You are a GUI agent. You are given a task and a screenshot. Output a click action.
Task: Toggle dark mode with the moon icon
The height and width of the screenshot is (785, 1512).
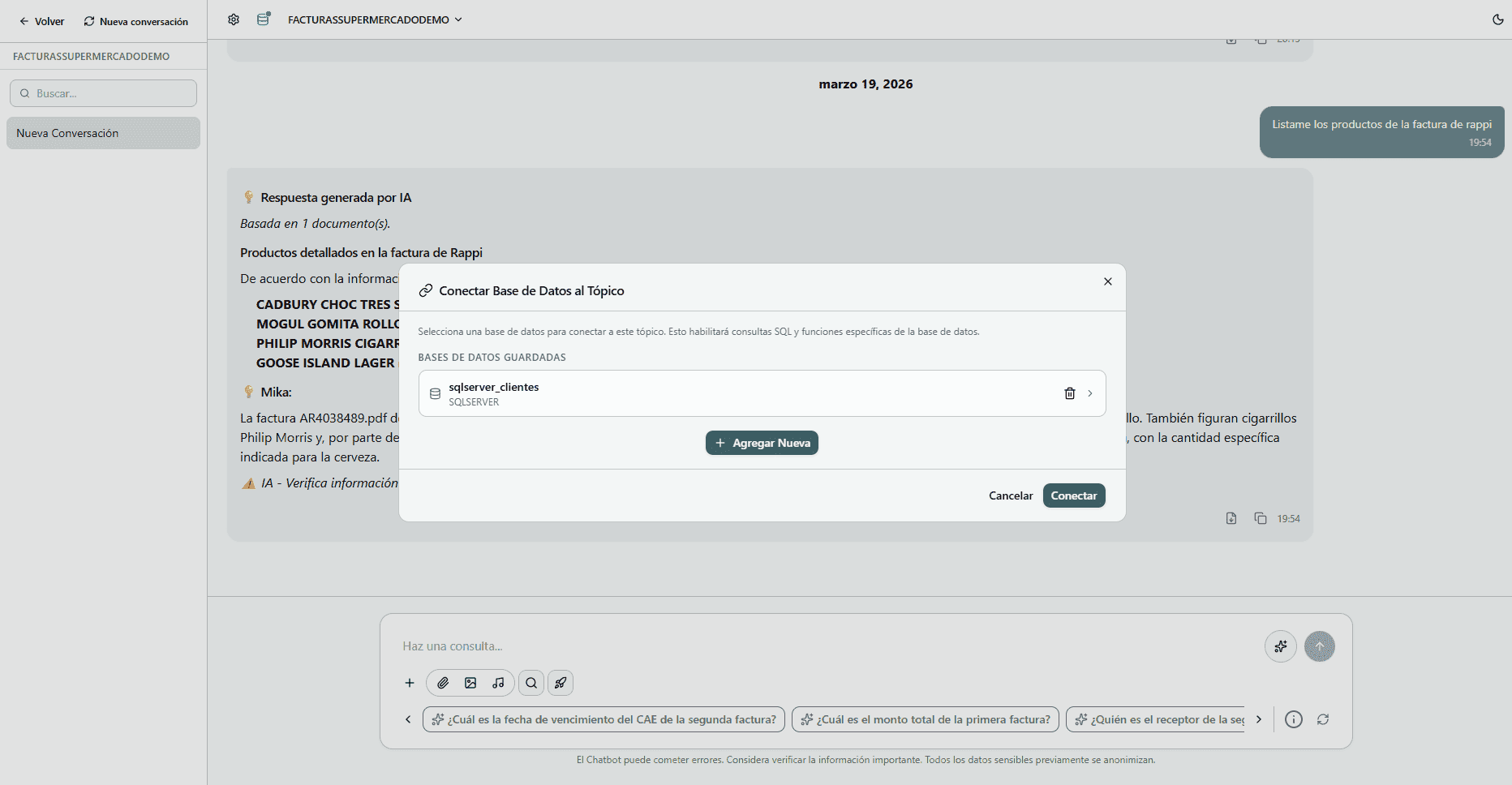pos(1498,19)
